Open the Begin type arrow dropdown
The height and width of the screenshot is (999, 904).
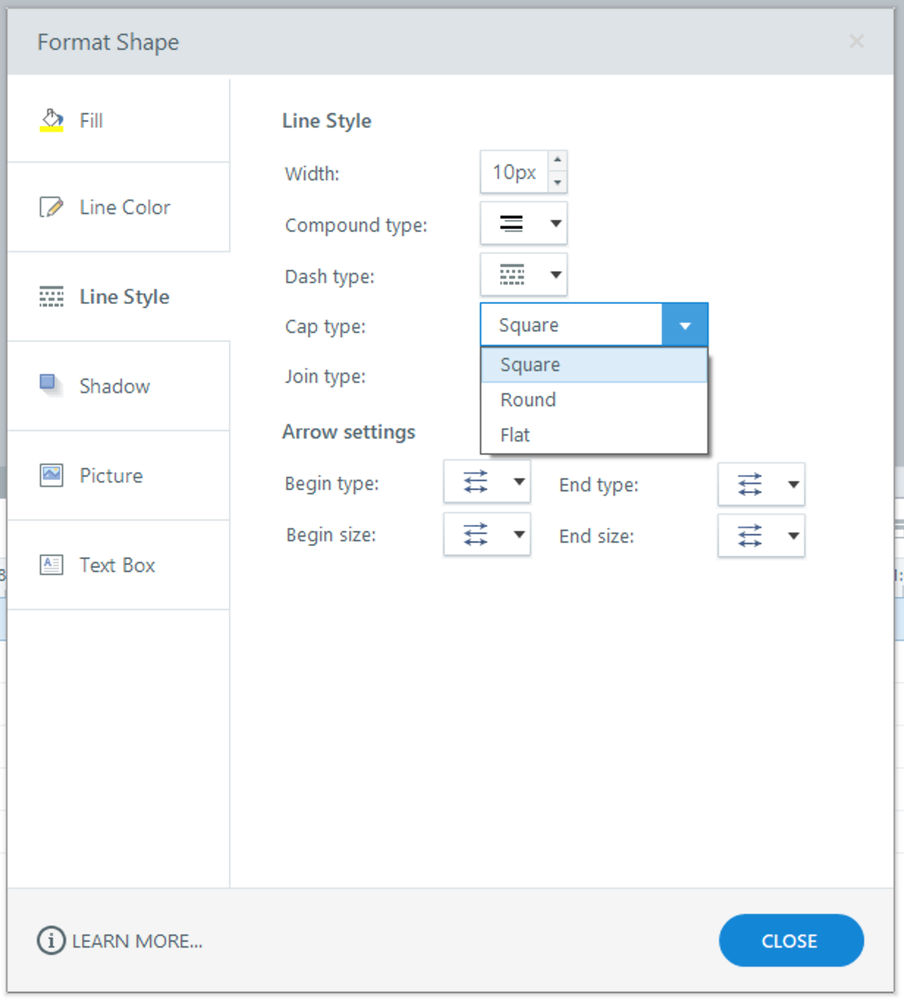coord(487,483)
